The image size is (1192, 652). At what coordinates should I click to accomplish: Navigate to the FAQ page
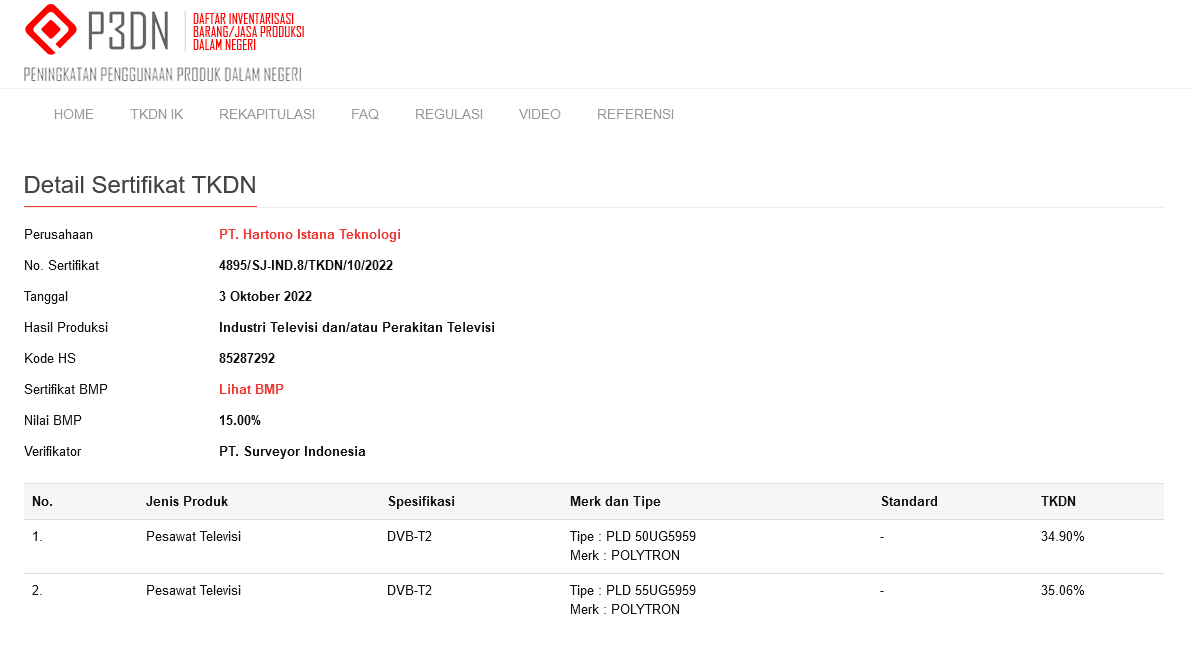click(365, 114)
